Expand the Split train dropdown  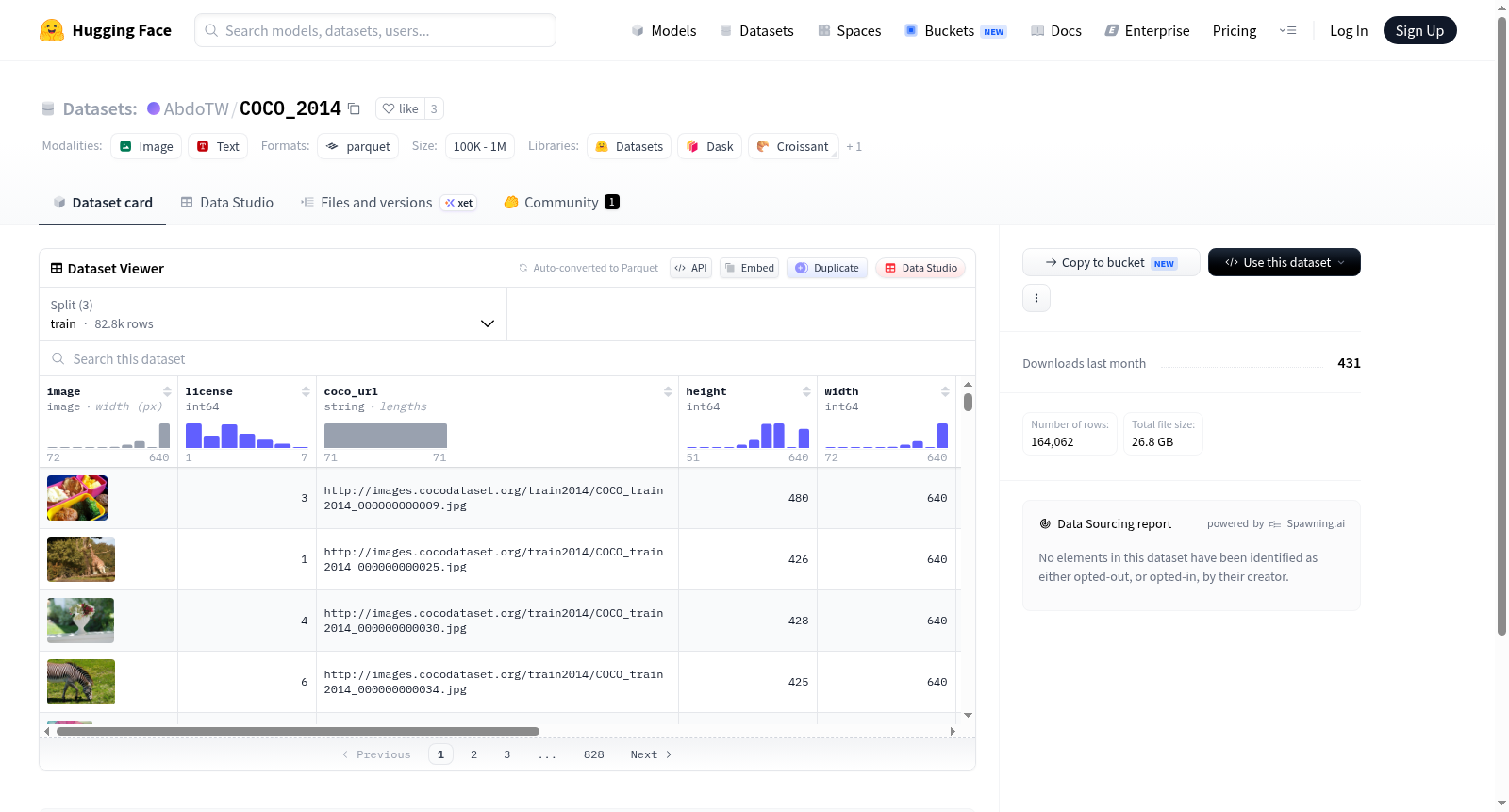[x=273, y=314]
